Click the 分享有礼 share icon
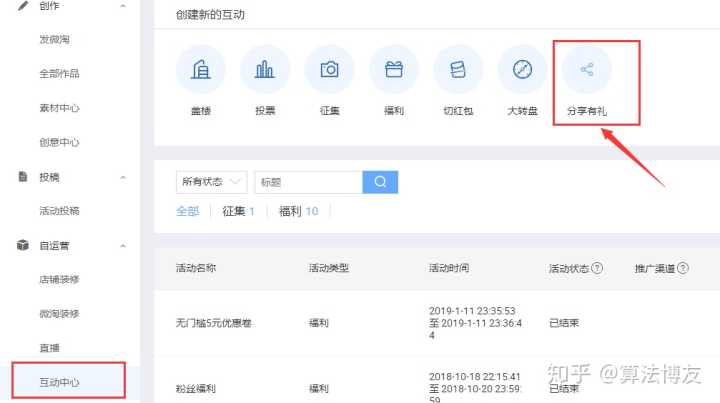This screenshot has width=720, height=403. [x=587, y=70]
